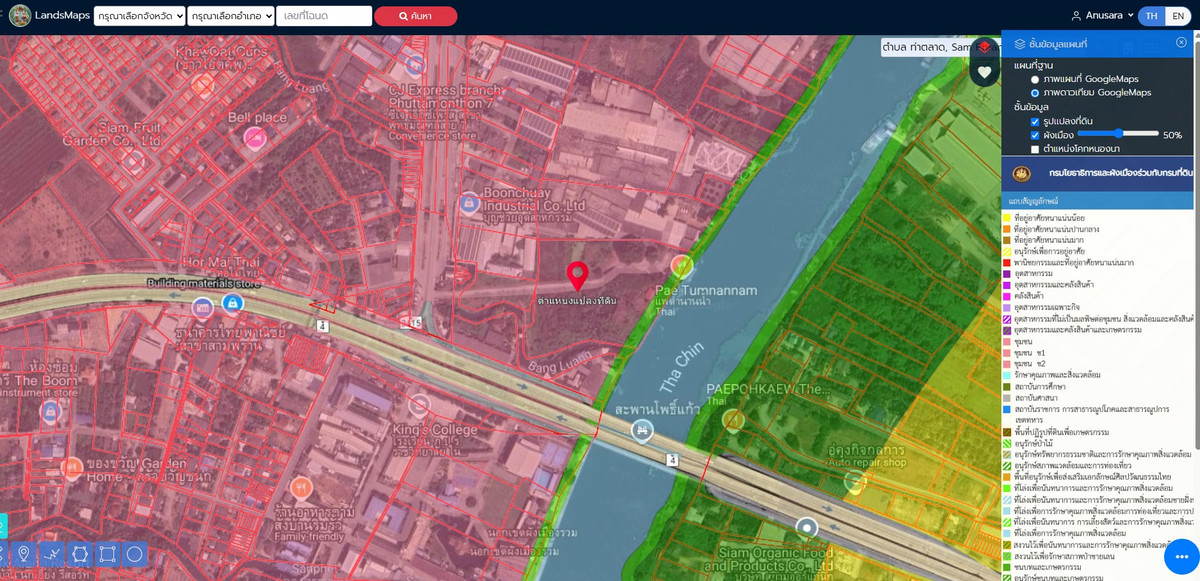Screen dimensions: 1200x581
Task: Select the circle drawing tool
Action: (135, 554)
